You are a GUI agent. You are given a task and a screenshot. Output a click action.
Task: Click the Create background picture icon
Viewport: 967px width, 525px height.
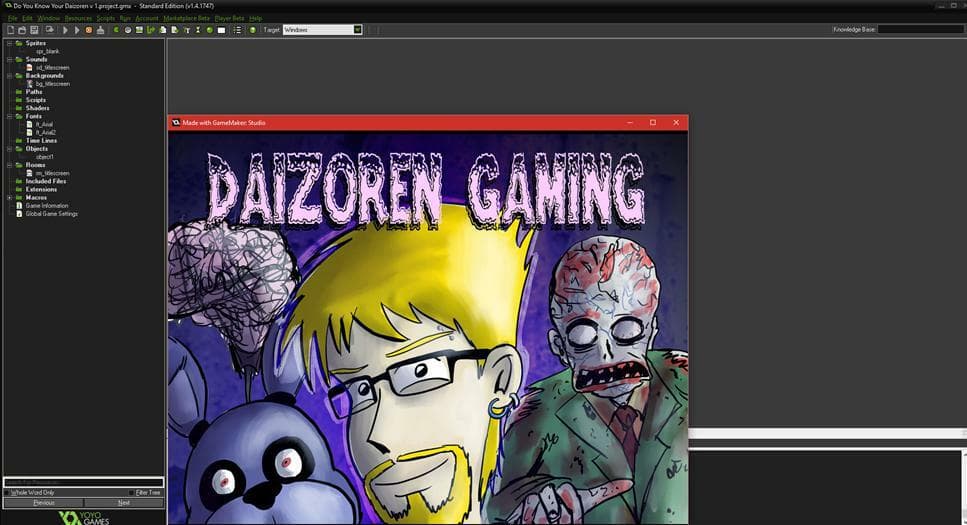click(139, 30)
